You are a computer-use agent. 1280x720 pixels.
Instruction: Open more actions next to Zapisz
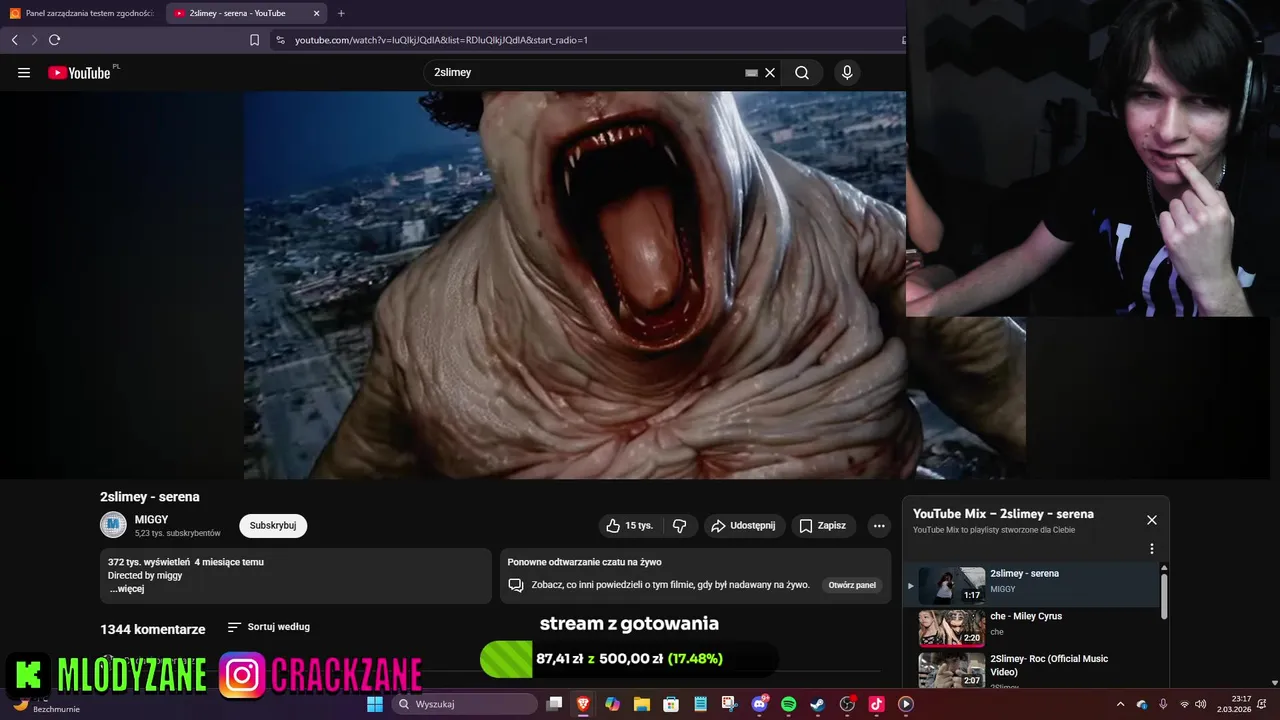click(879, 525)
